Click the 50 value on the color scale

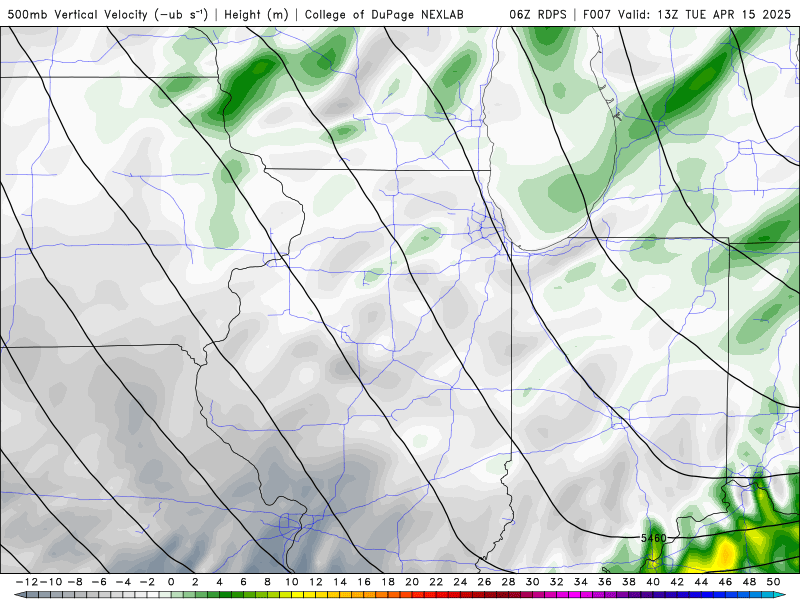point(773,582)
